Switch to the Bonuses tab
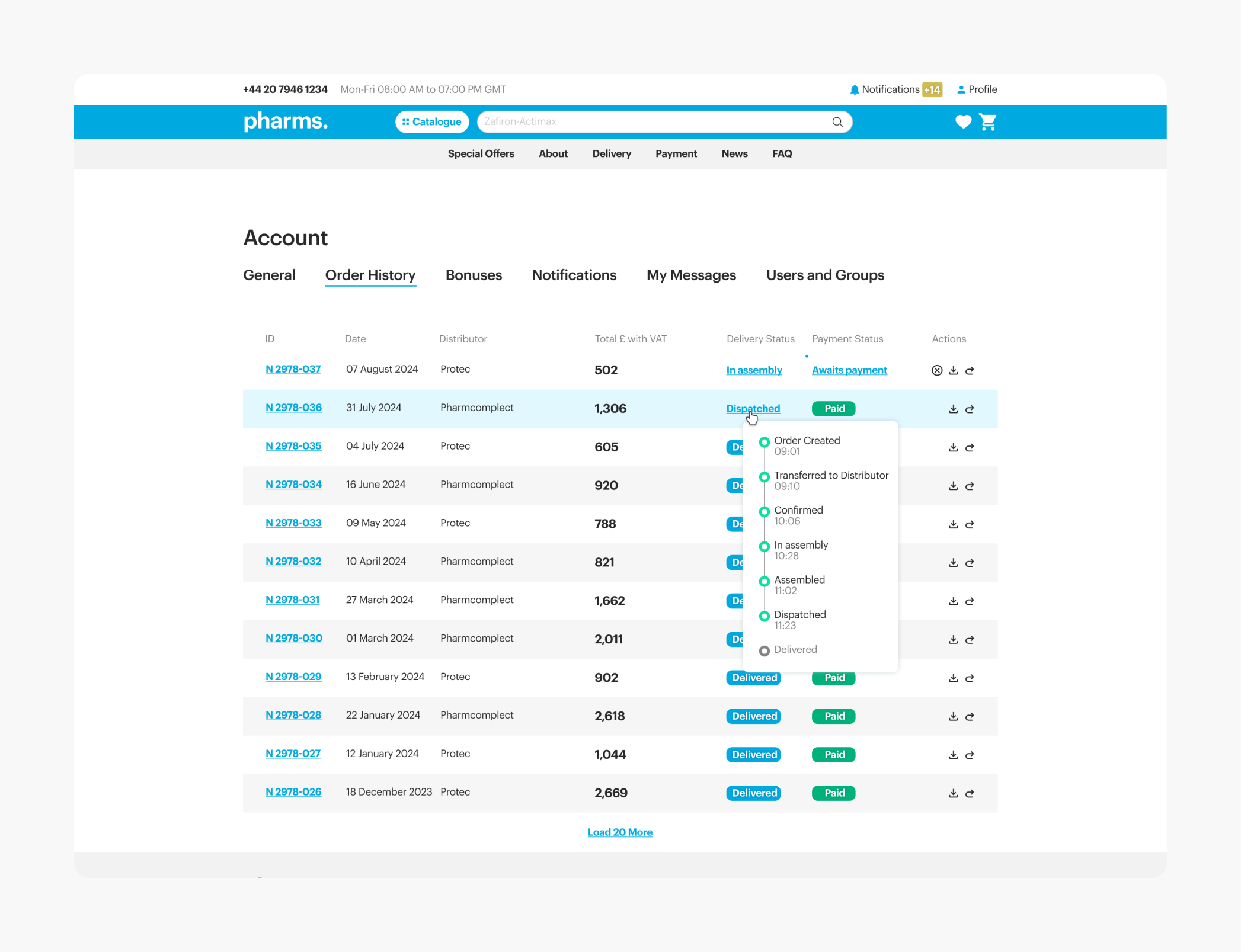 474,275
